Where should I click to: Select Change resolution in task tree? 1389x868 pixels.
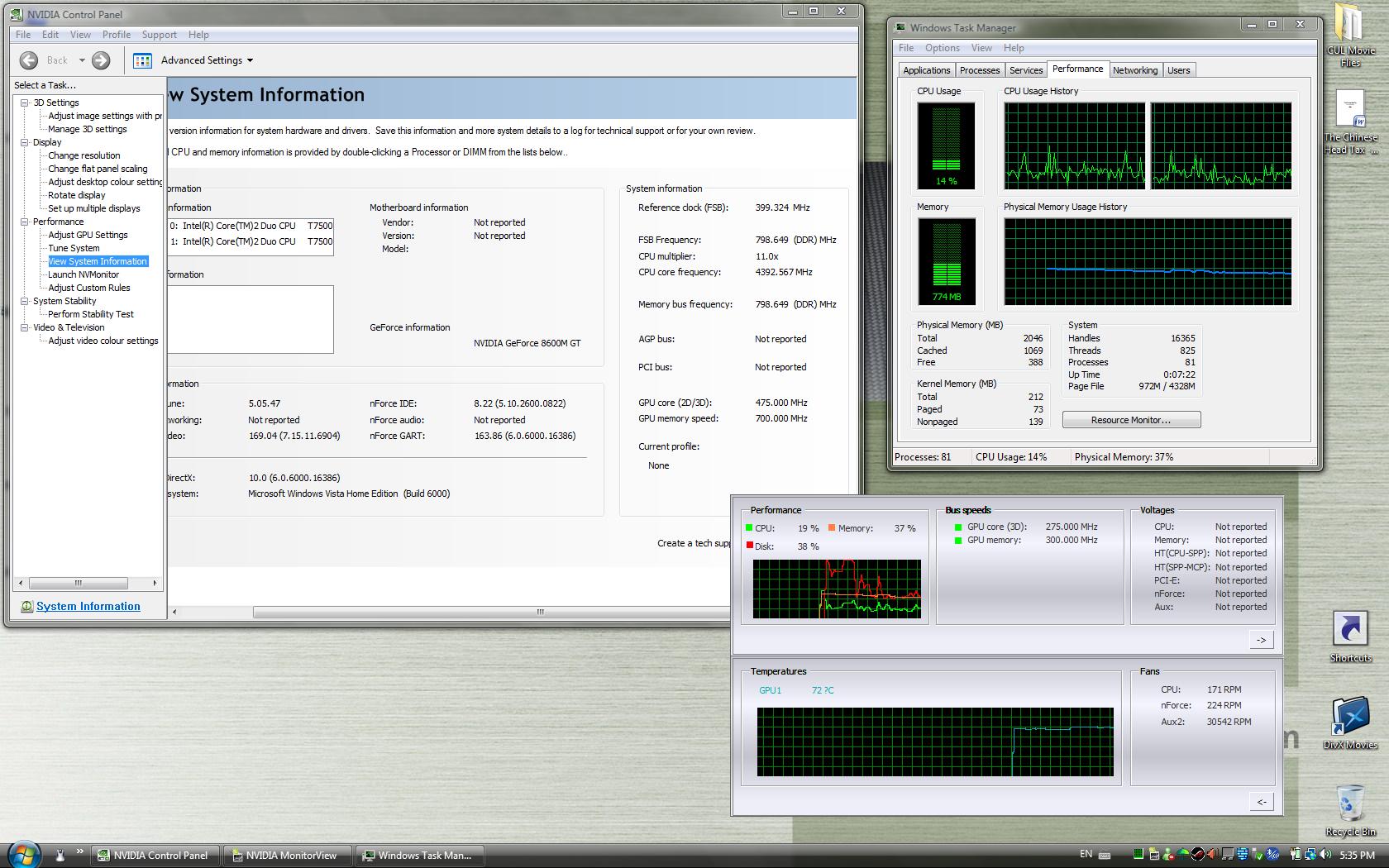click(x=84, y=155)
